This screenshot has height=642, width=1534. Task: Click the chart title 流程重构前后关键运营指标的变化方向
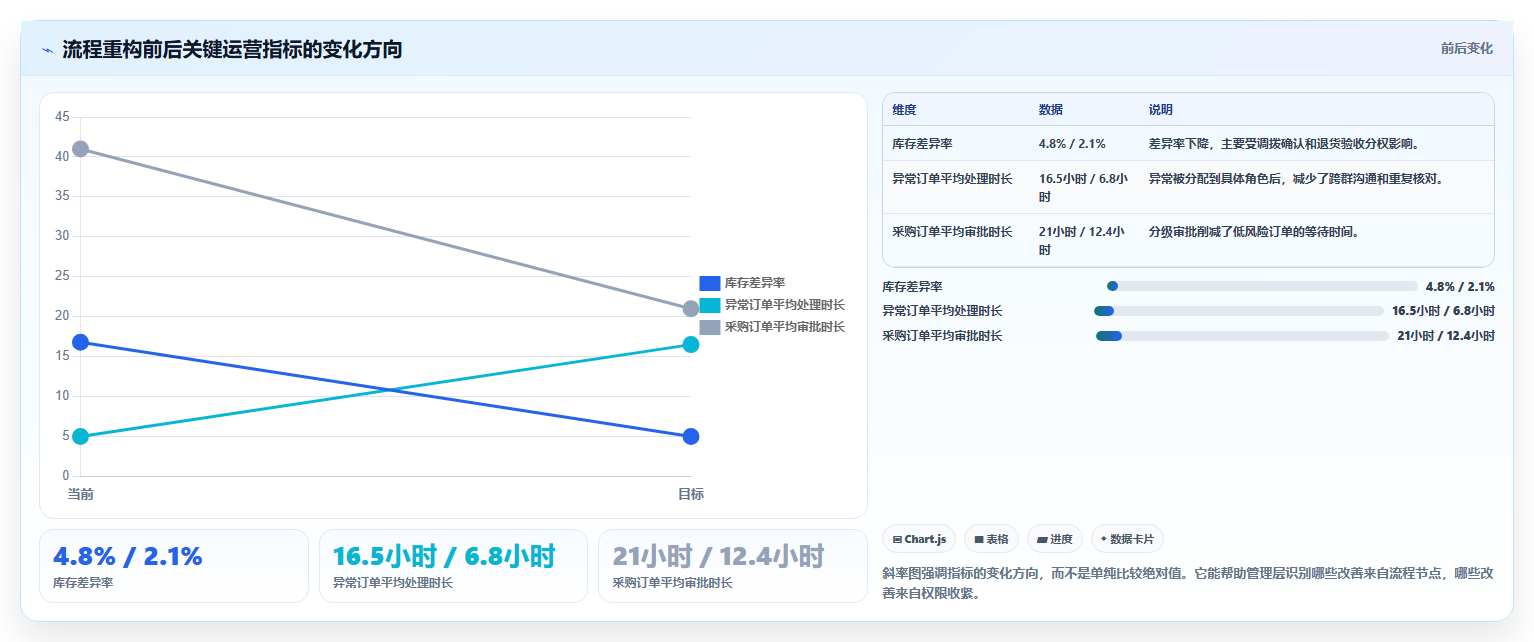click(232, 49)
